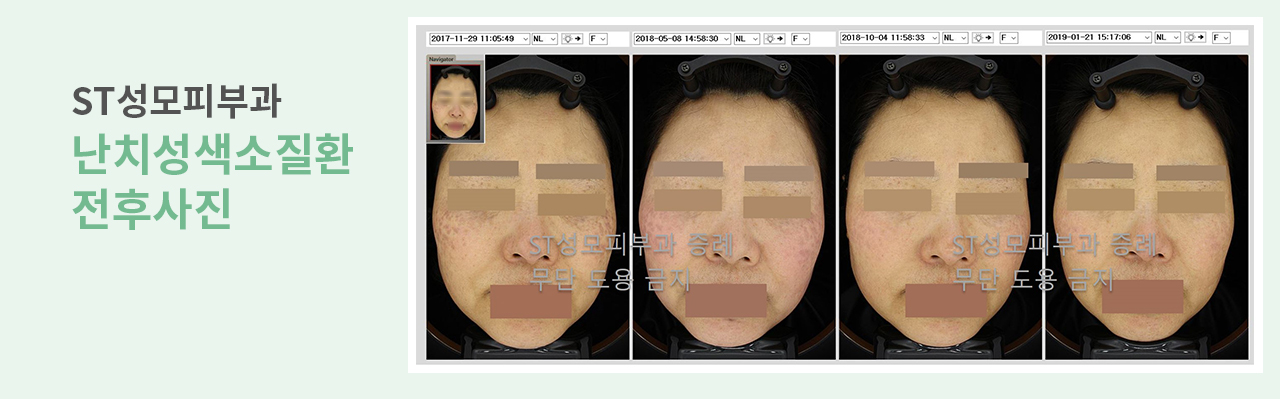The width and height of the screenshot is (1280, 399).
Task: Open the 2018-05-08 14:58:30 date dropdown
Action: click(x=682, y=38)
